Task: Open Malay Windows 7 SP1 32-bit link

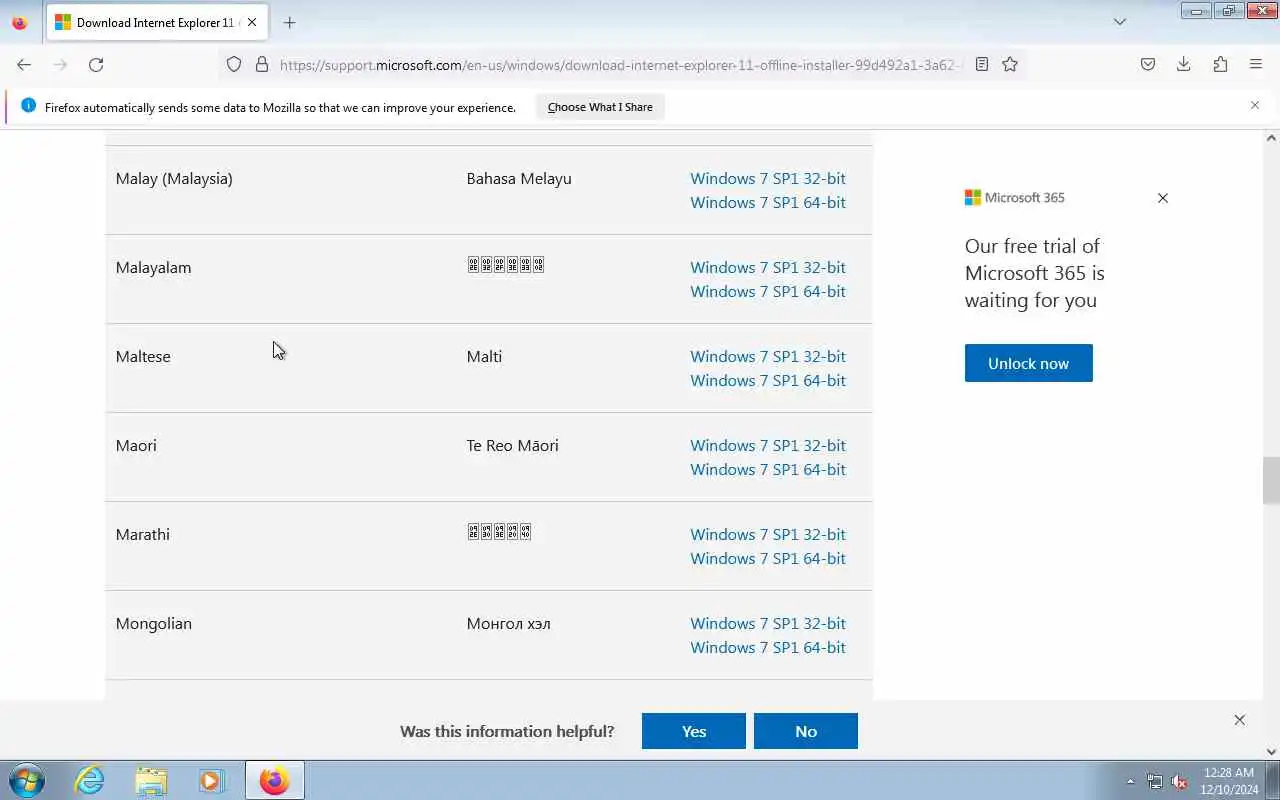Action: 768,178
